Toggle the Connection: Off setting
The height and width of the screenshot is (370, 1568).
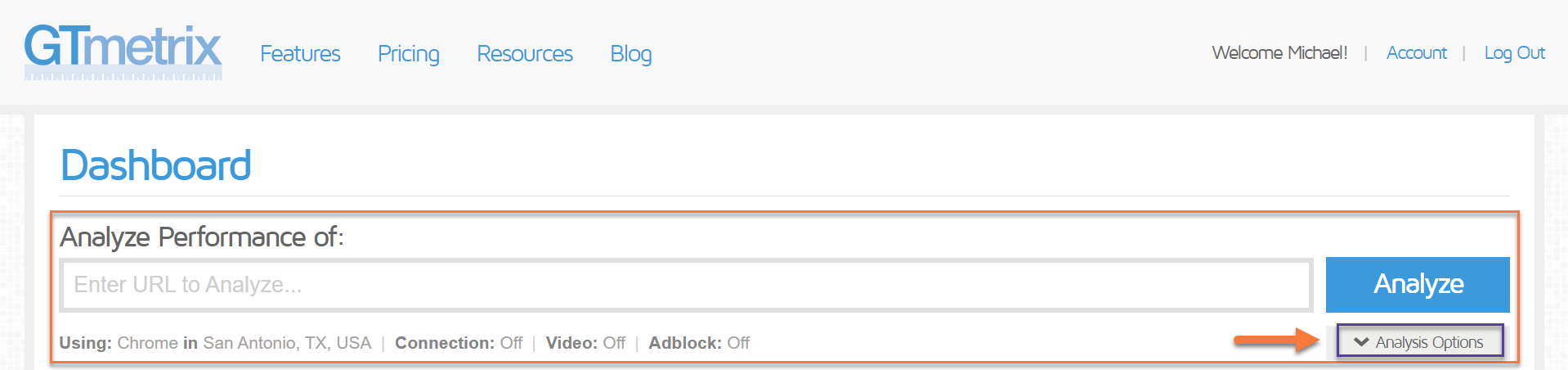[459, 343]
